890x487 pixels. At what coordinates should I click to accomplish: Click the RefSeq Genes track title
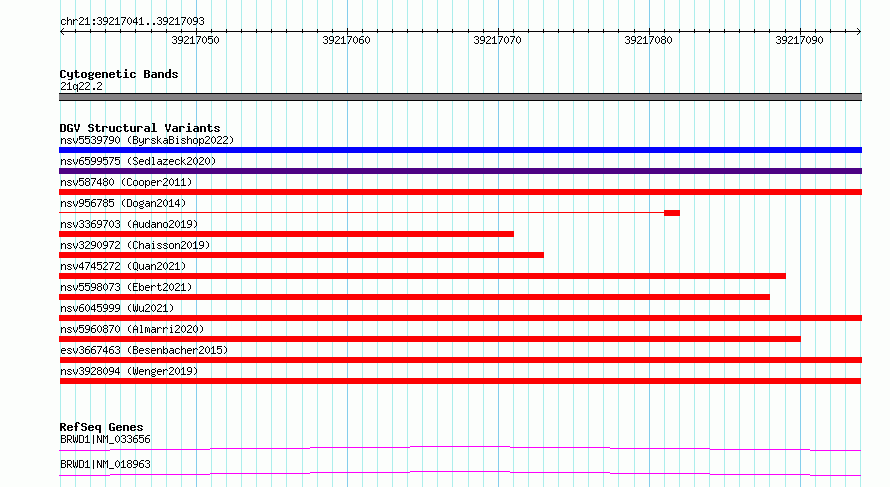101,427
